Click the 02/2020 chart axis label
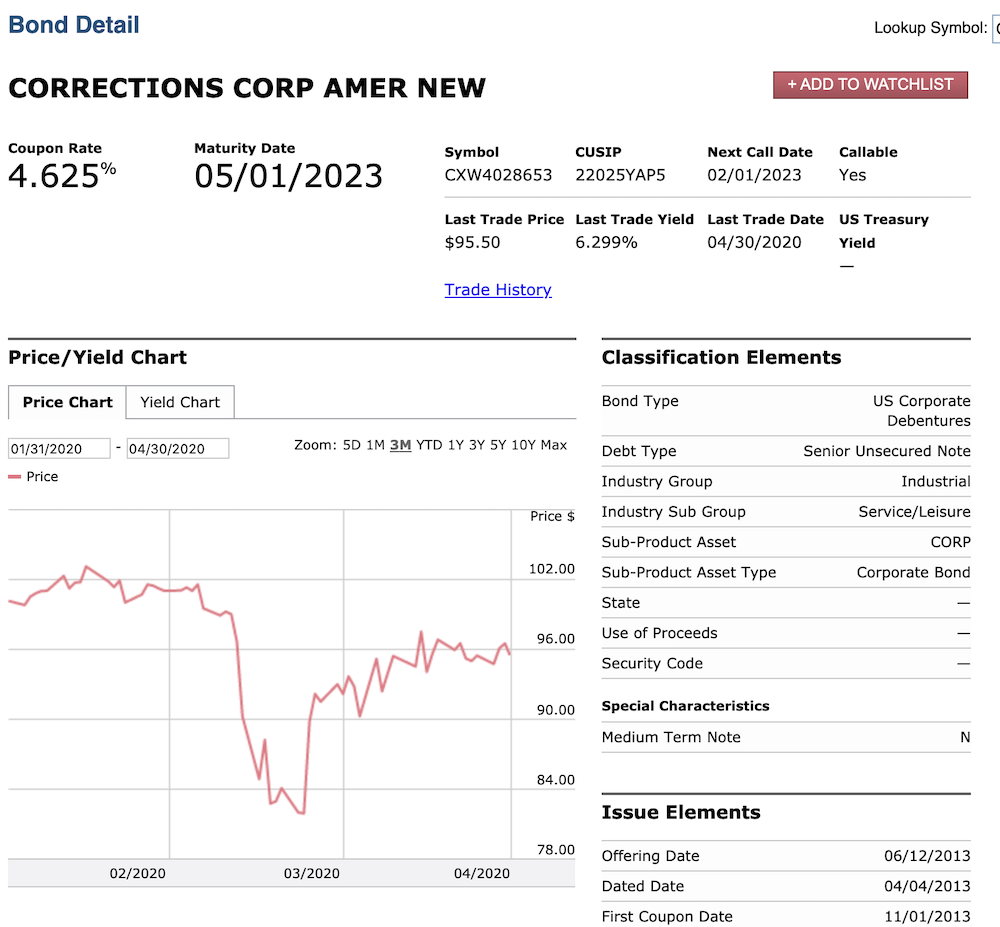This screenshot has width=1000, height=927. (x=137, y=873)
